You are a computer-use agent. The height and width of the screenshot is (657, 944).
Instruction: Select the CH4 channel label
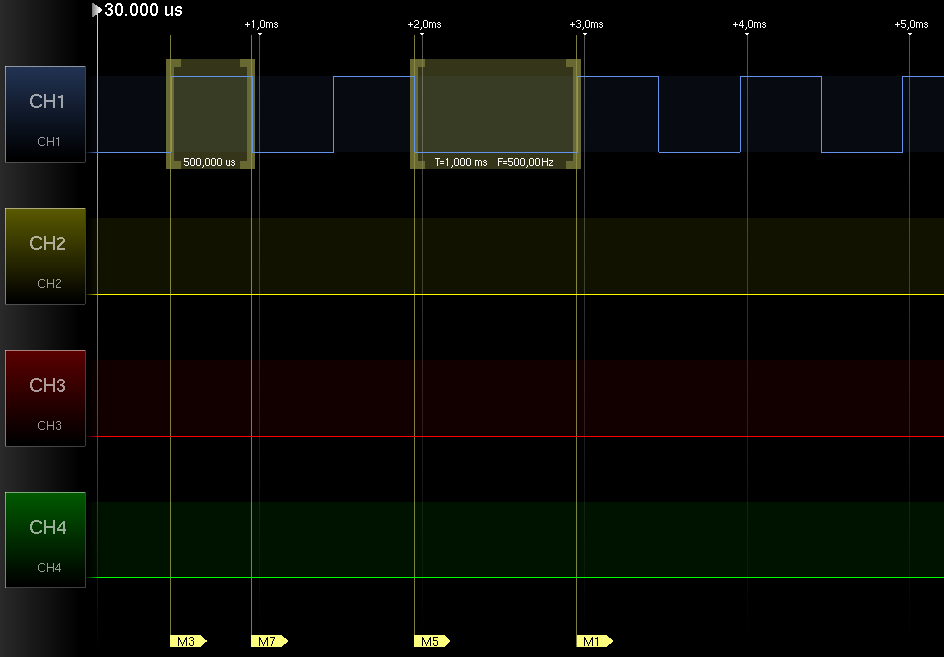coord(45,540)
